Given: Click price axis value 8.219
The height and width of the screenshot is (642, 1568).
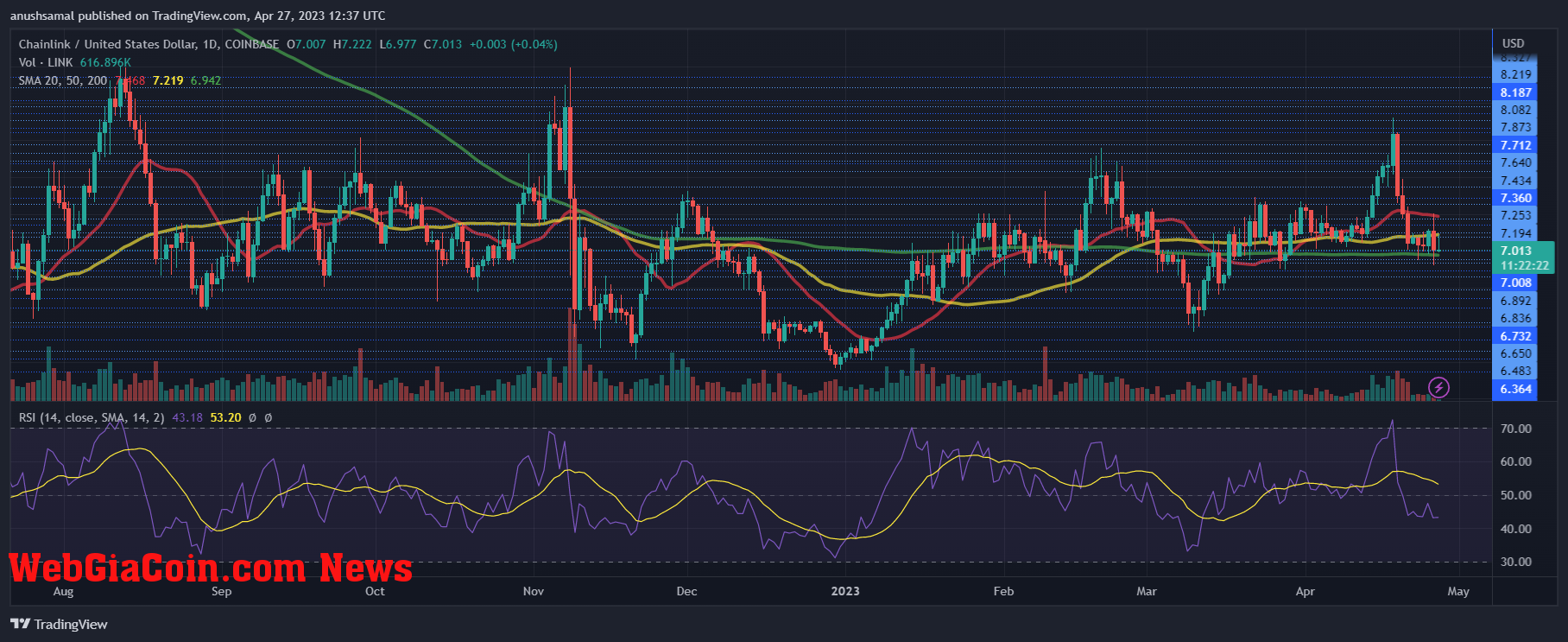Looking at the screenshot, I should coord(1516,74).
